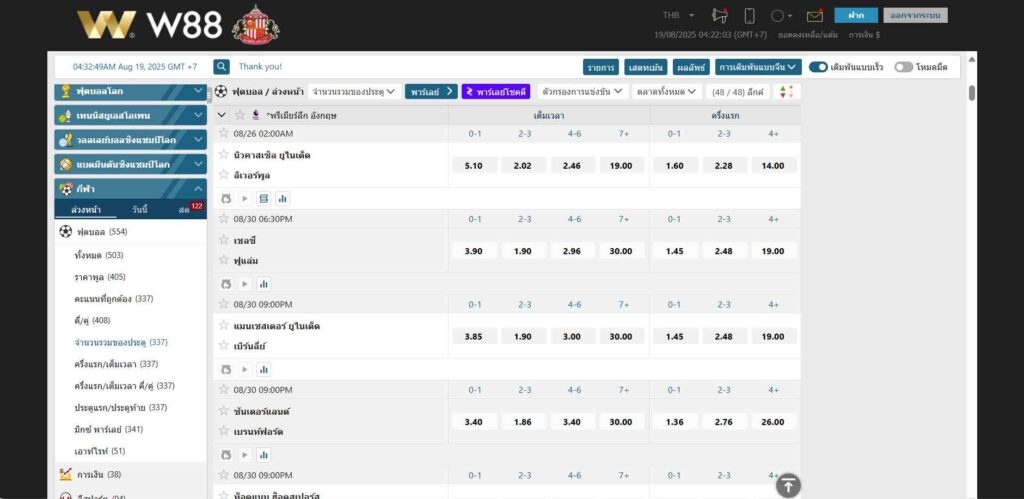The width and height of the screenshot is (1024, 499).
Task: Open the announcements megaphone icon
Action: [720, 16]
